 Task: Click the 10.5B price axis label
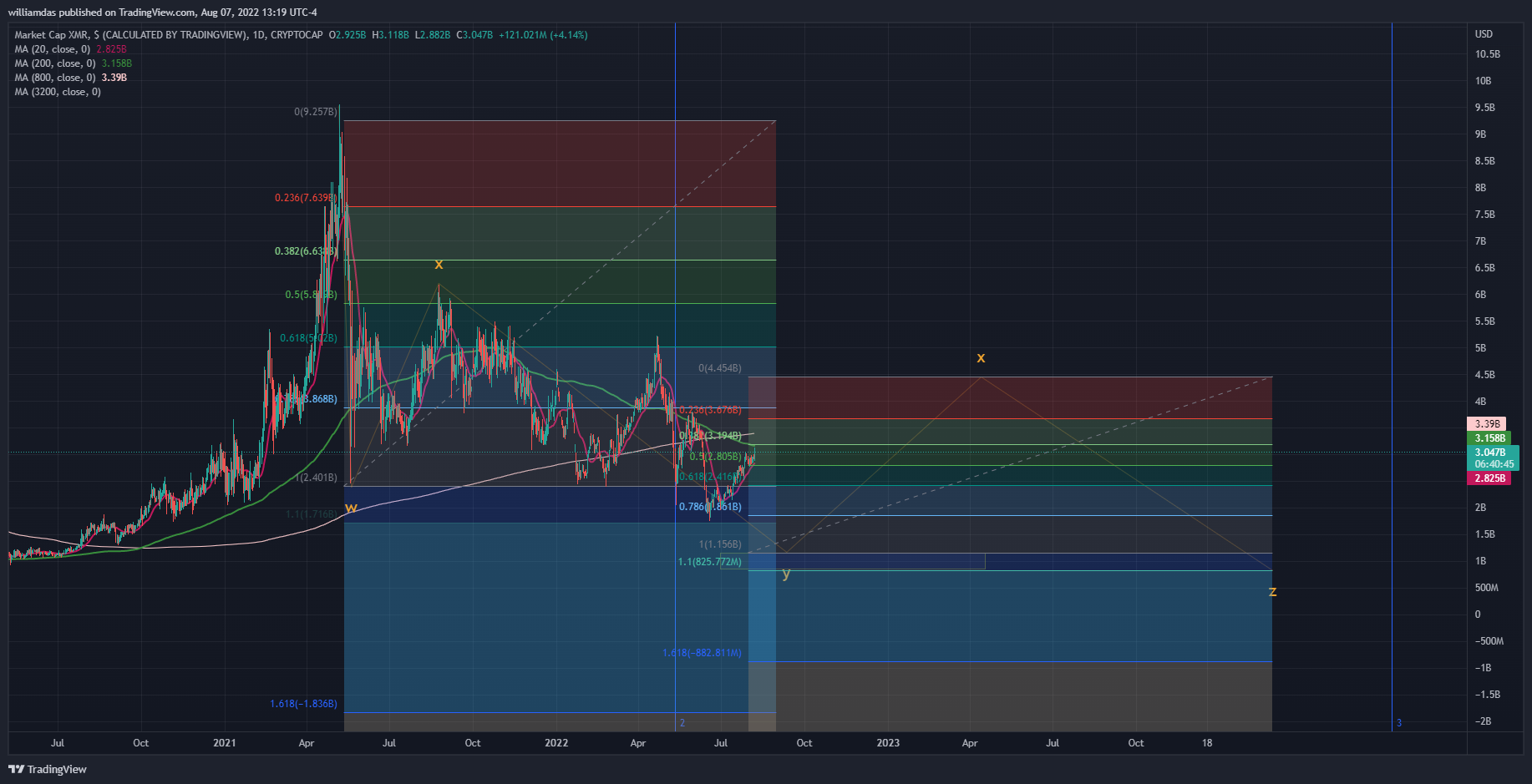pyautogui.click(x=1488, y=54)
